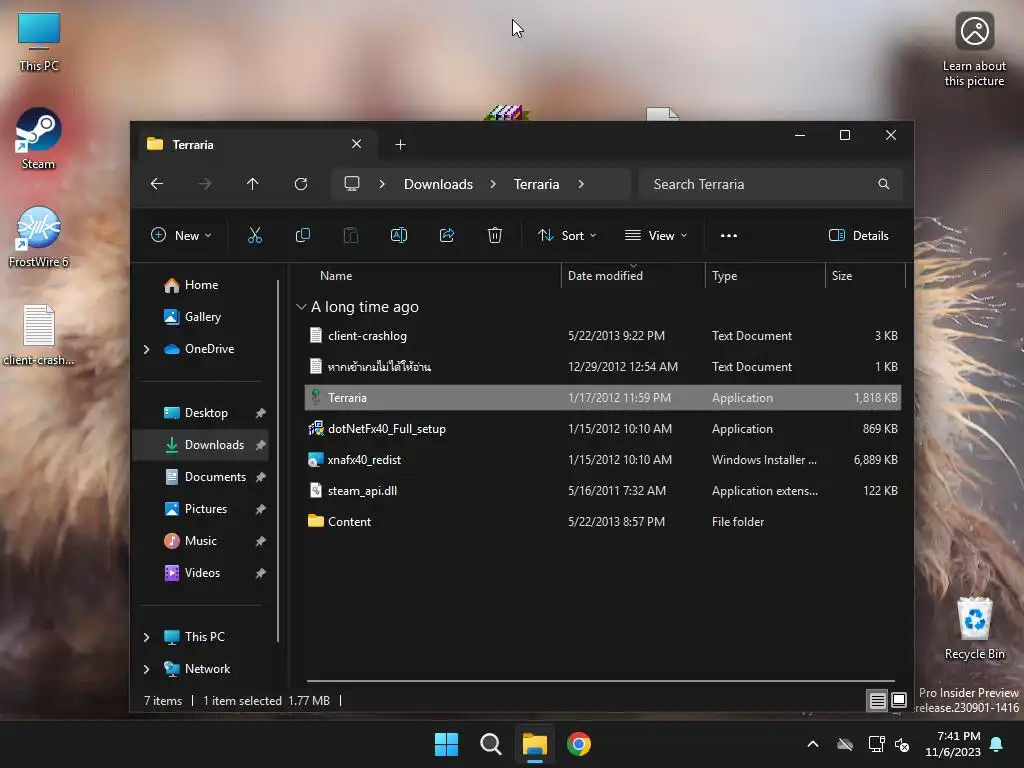
Task: Select This PC desktop icon
Action: [39, 41]
